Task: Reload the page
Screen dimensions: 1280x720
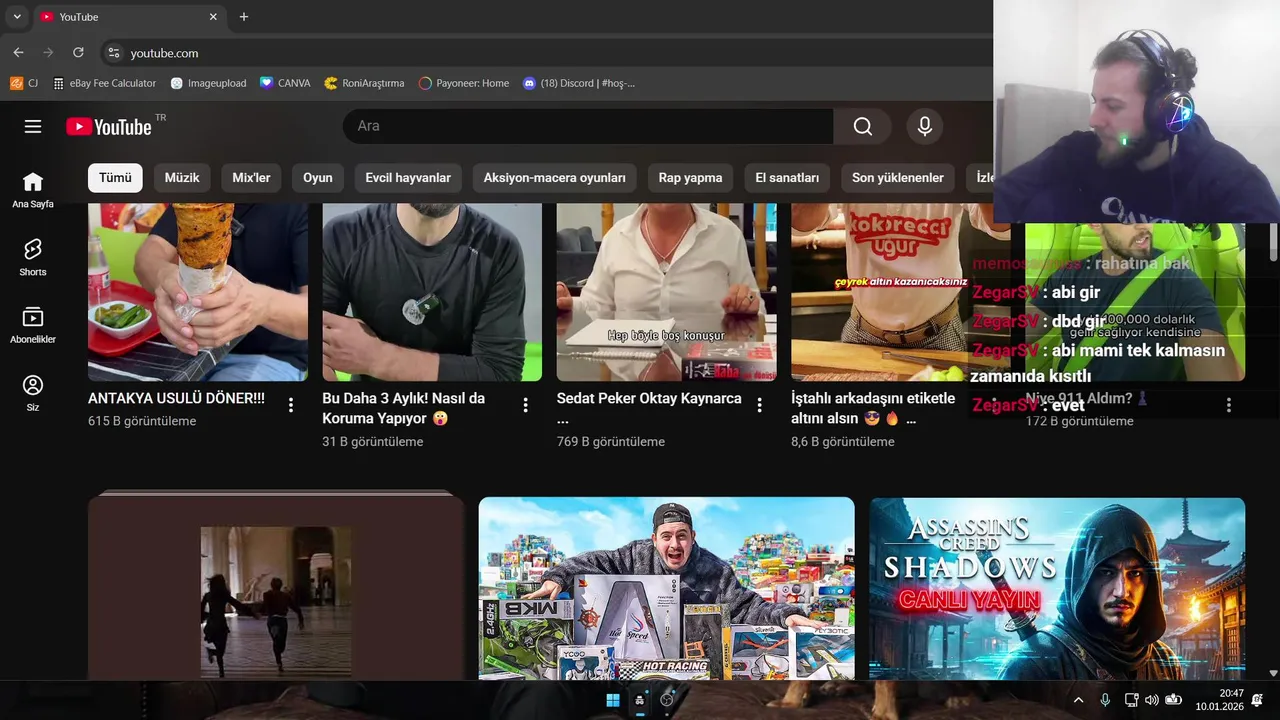Action: 78,52
